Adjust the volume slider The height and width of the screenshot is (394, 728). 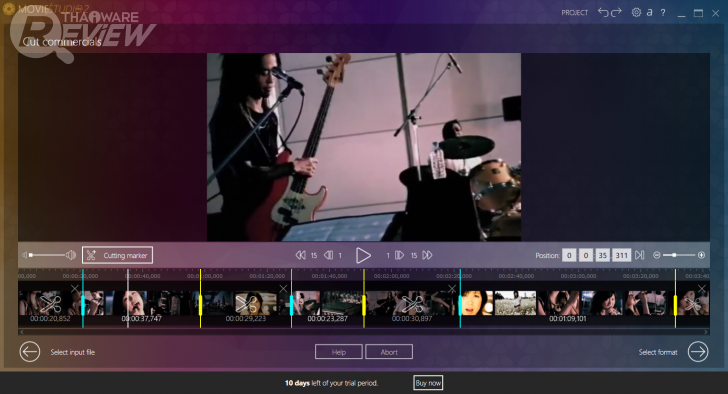pos(47,255)
